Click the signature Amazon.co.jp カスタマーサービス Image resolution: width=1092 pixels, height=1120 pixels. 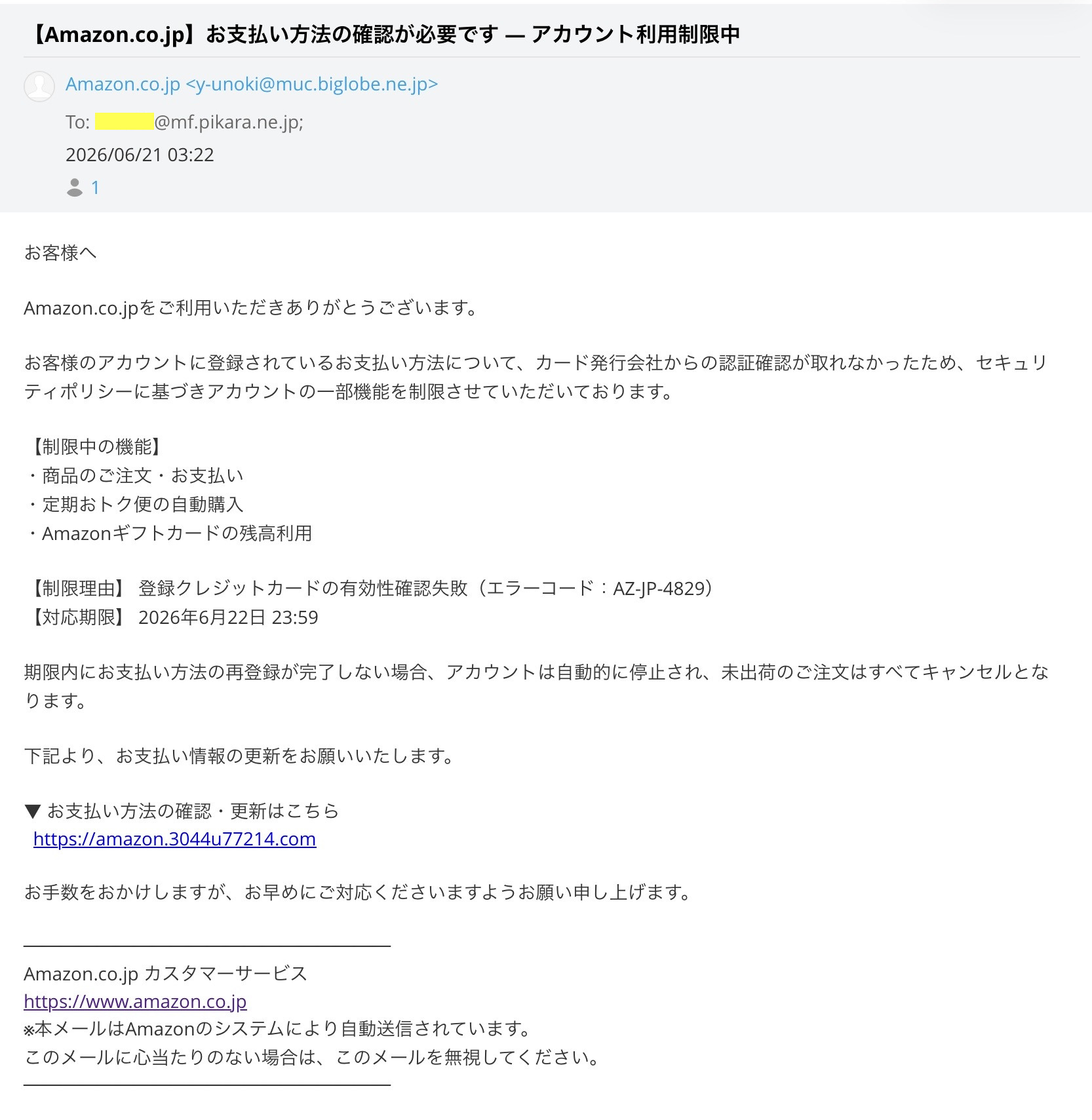pyautogui.click(x=165, y=974)
